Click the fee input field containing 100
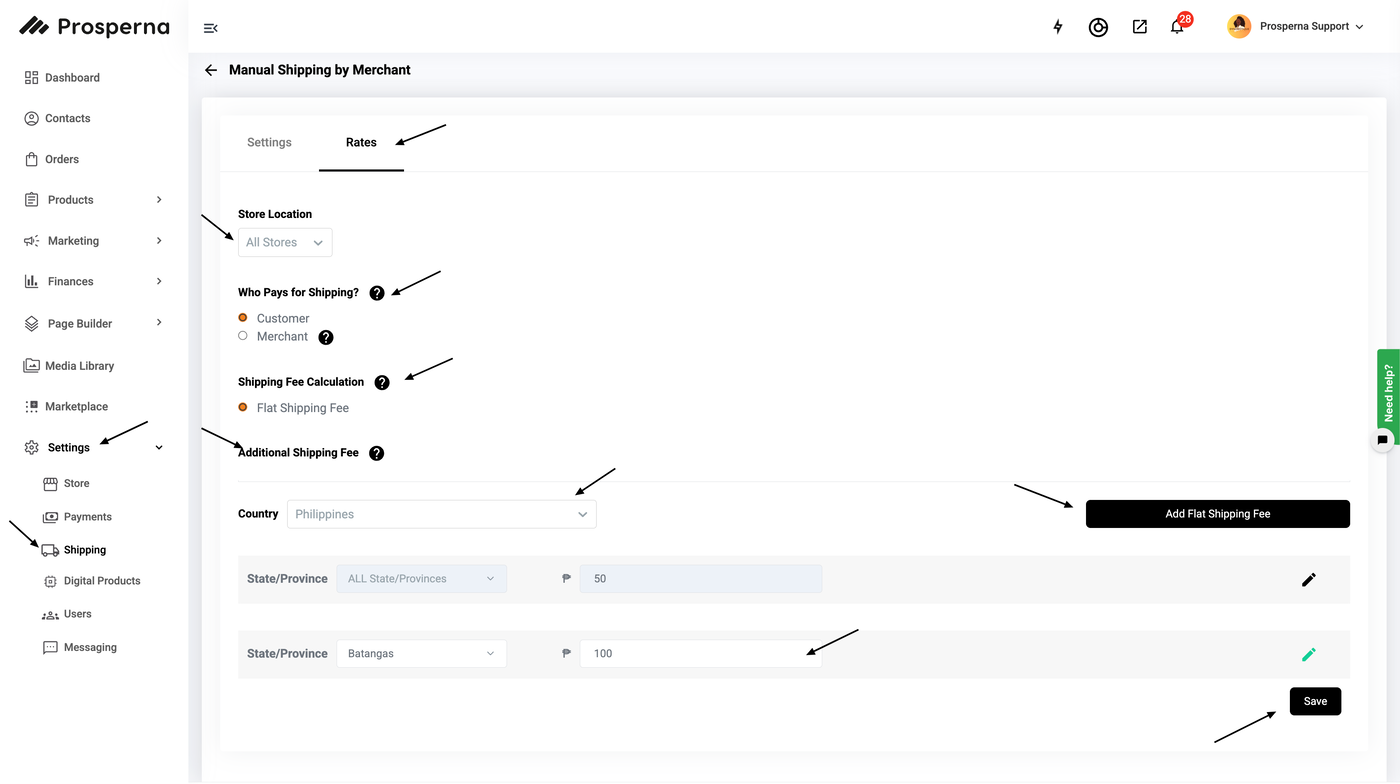 700,654
